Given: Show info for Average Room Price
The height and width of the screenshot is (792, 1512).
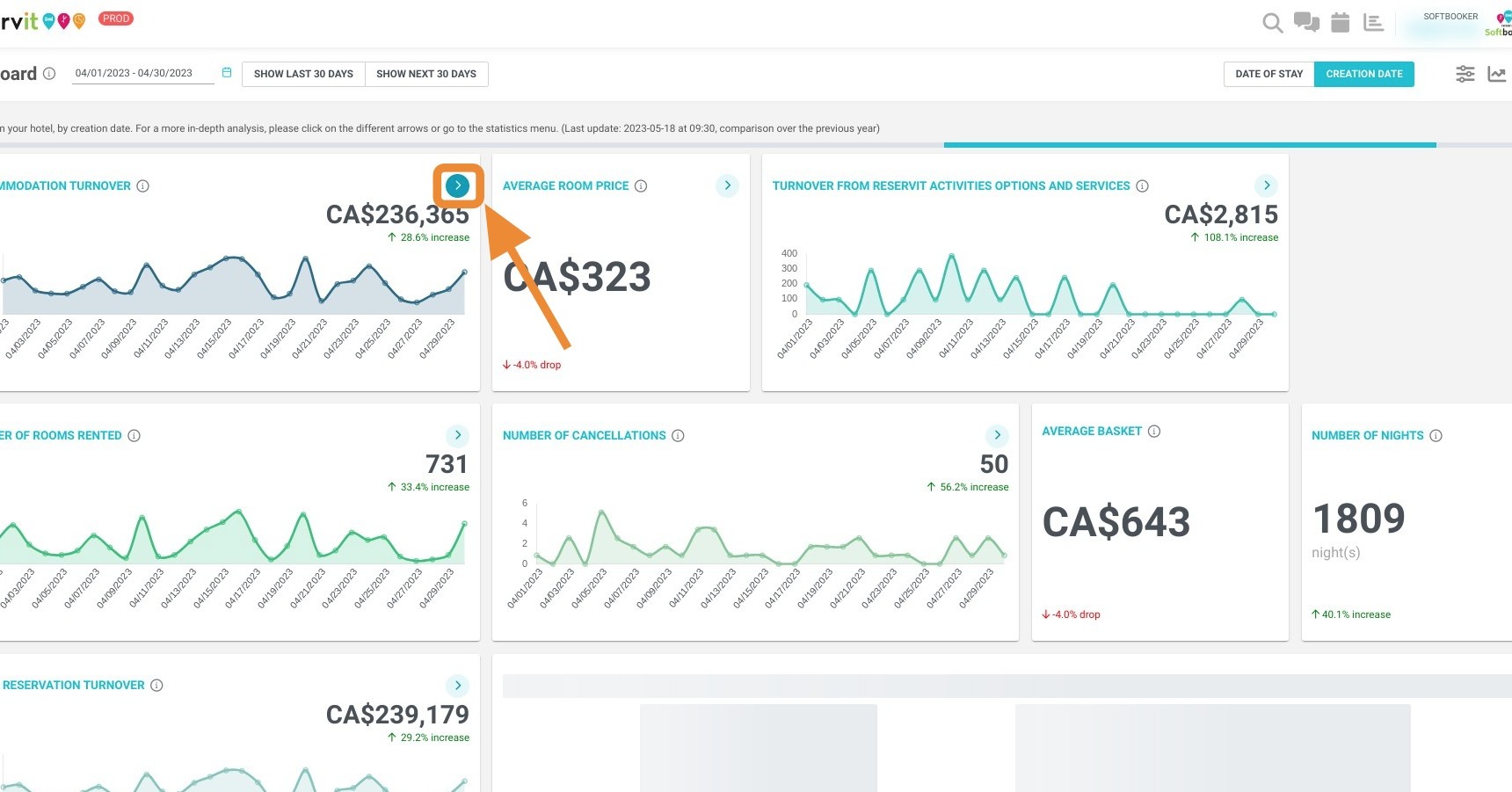Looking at the screenshot, I should (641, 186).
